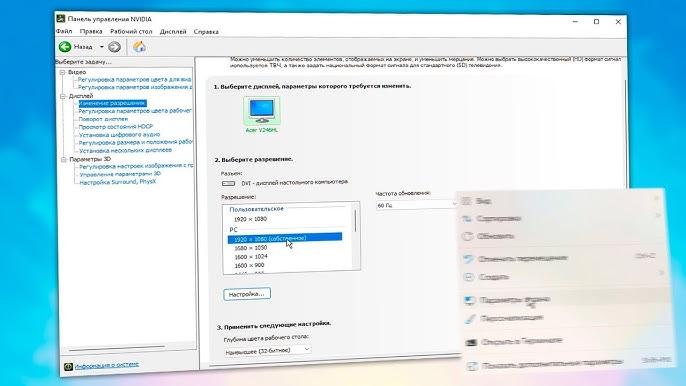Collapse the Видео tree node

(x=63, y=72)
